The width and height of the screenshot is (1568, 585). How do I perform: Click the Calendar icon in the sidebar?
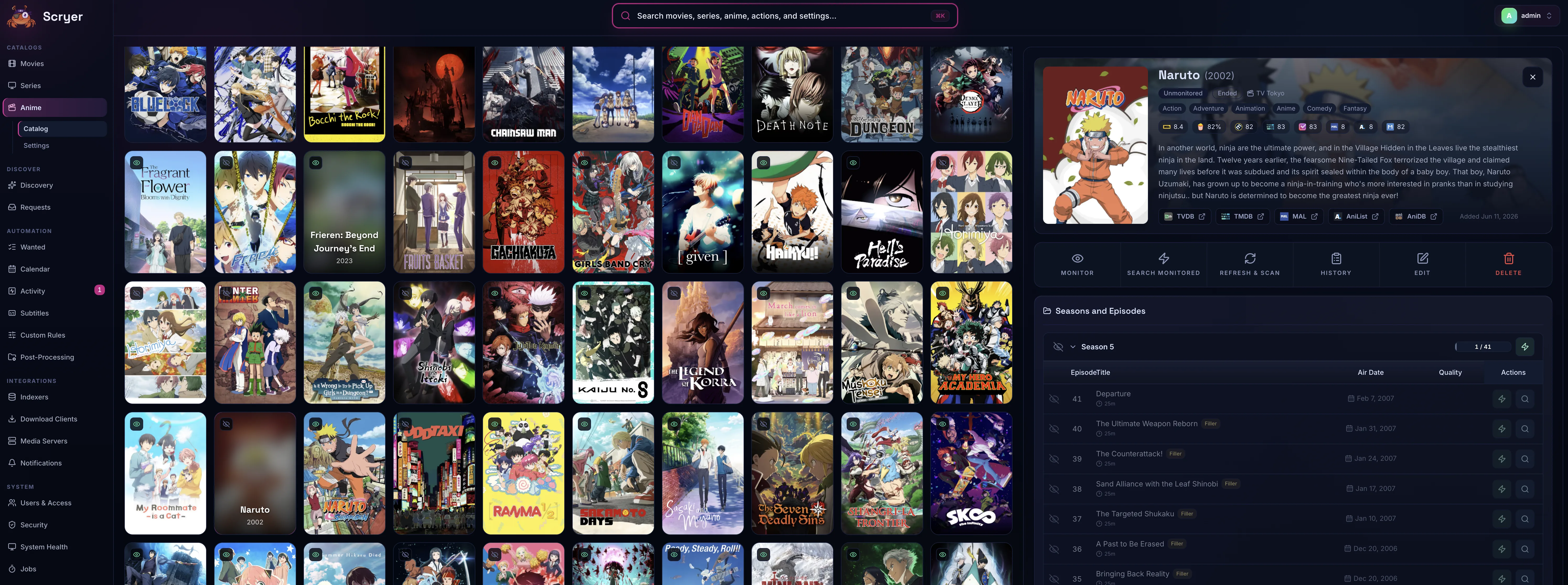click(x=12, y=269)
